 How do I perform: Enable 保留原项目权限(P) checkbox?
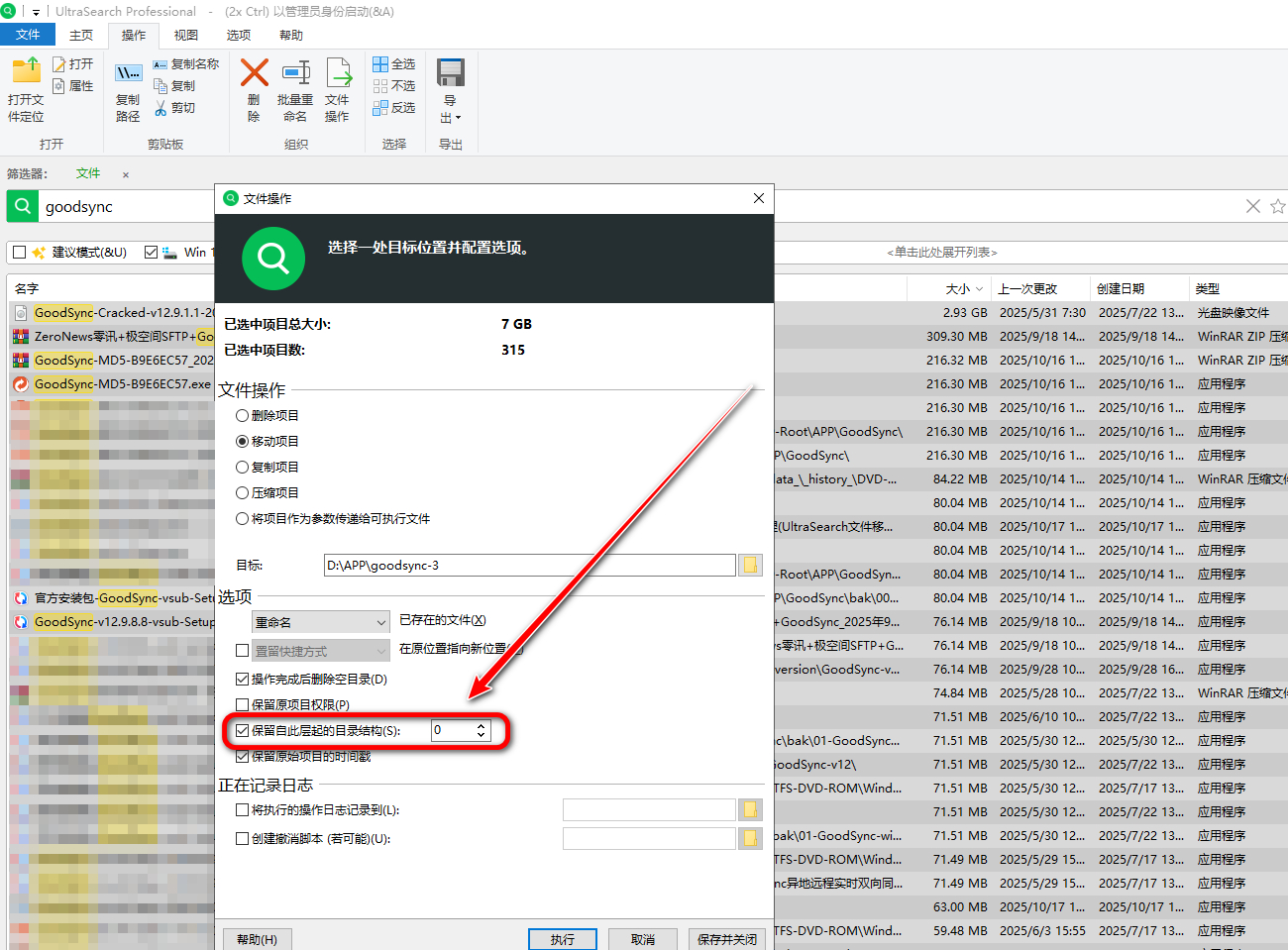[242, 704]
